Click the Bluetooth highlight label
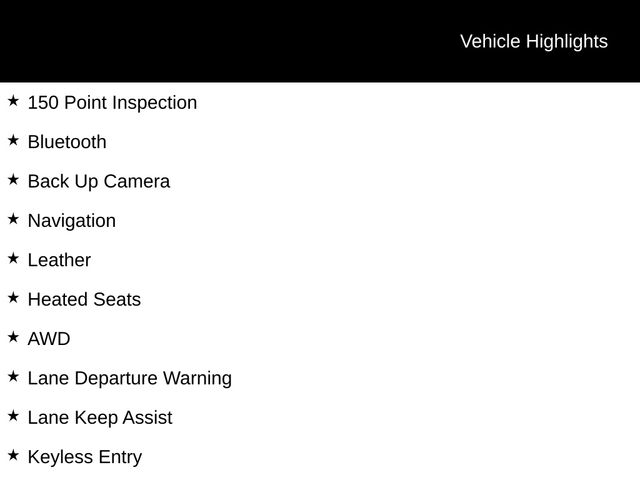640x480 pixels. point(67,142)
